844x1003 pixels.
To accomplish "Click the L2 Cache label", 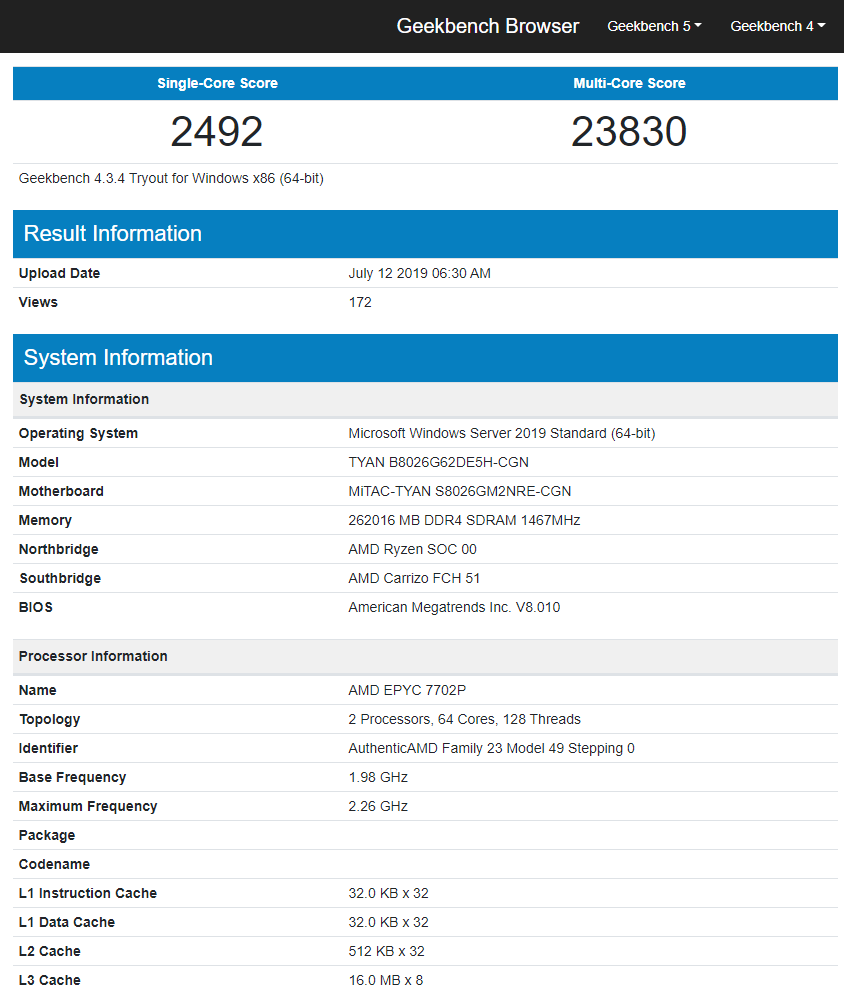I will pos(50,951).
